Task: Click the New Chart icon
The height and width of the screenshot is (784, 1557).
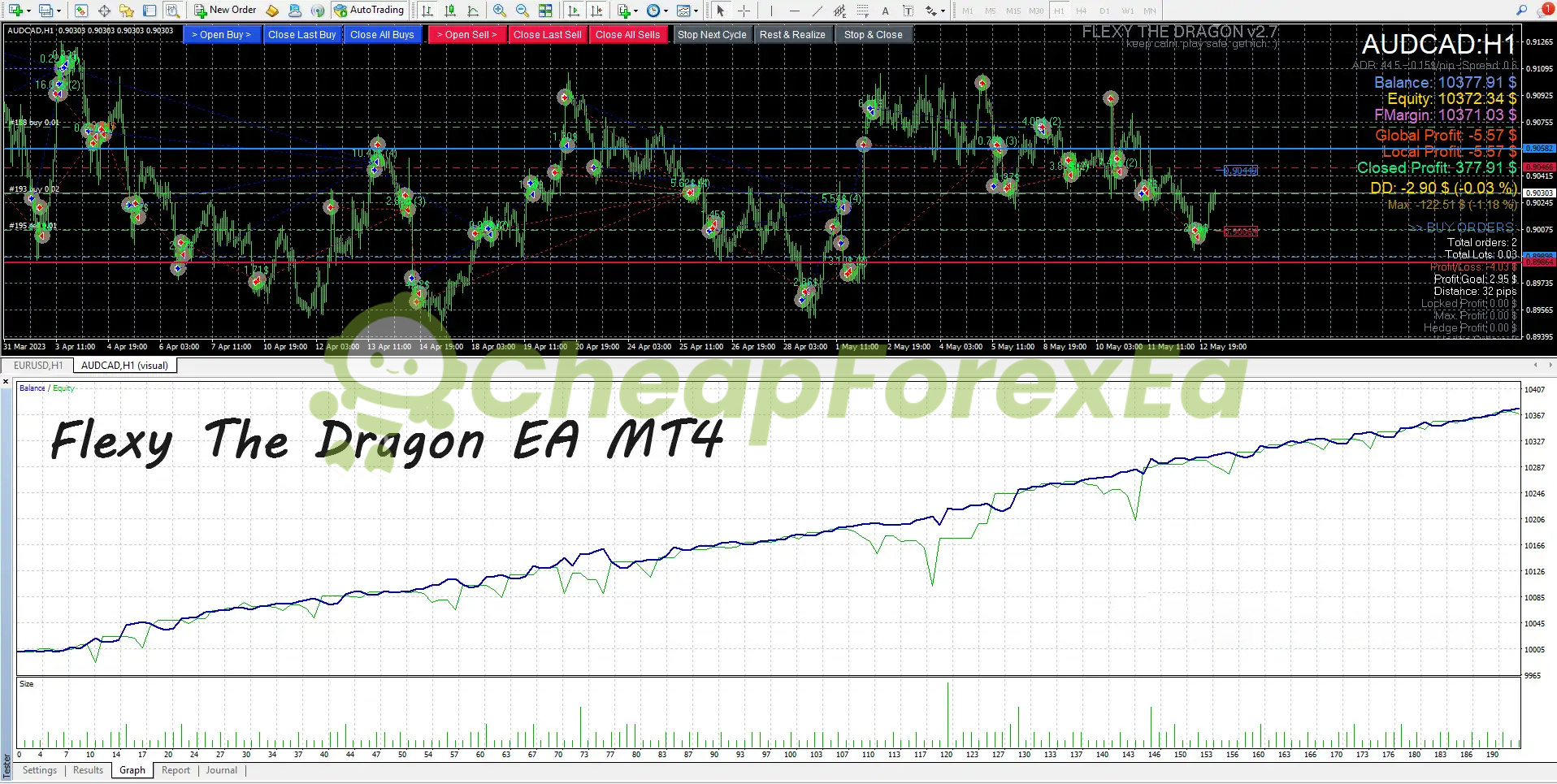Action: [15, 11]
